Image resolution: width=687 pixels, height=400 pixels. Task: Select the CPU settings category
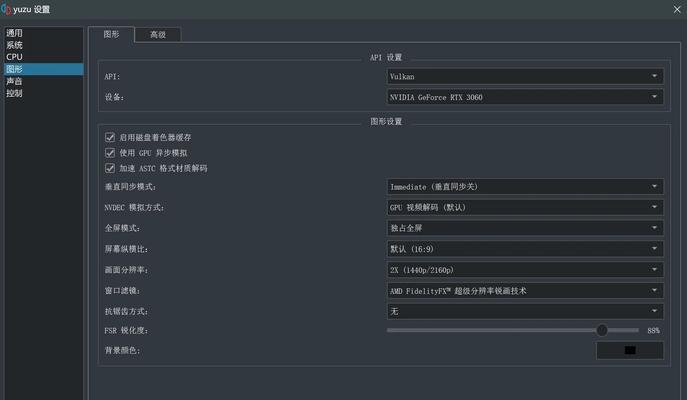[43, 57]
